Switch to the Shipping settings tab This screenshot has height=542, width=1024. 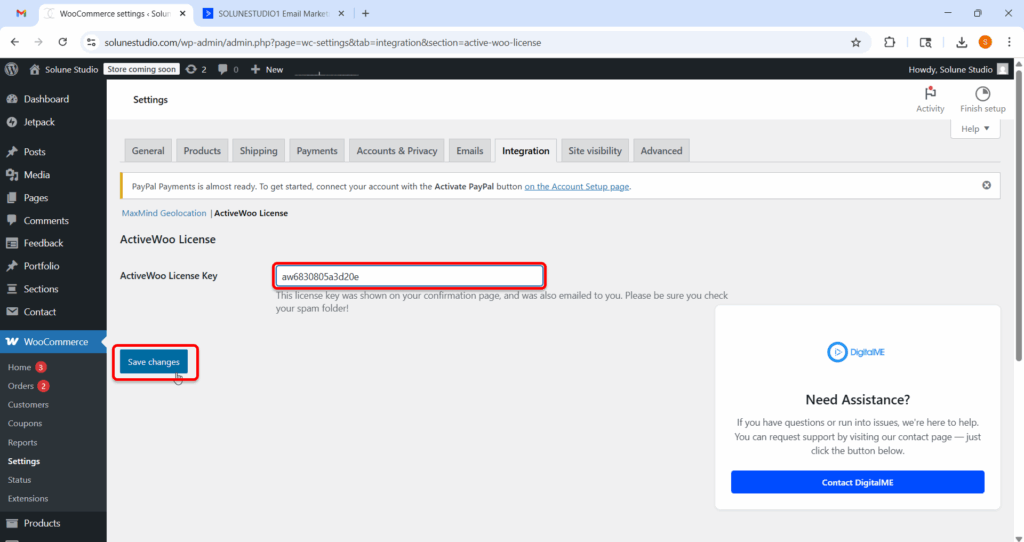click(x=259, y=150)
